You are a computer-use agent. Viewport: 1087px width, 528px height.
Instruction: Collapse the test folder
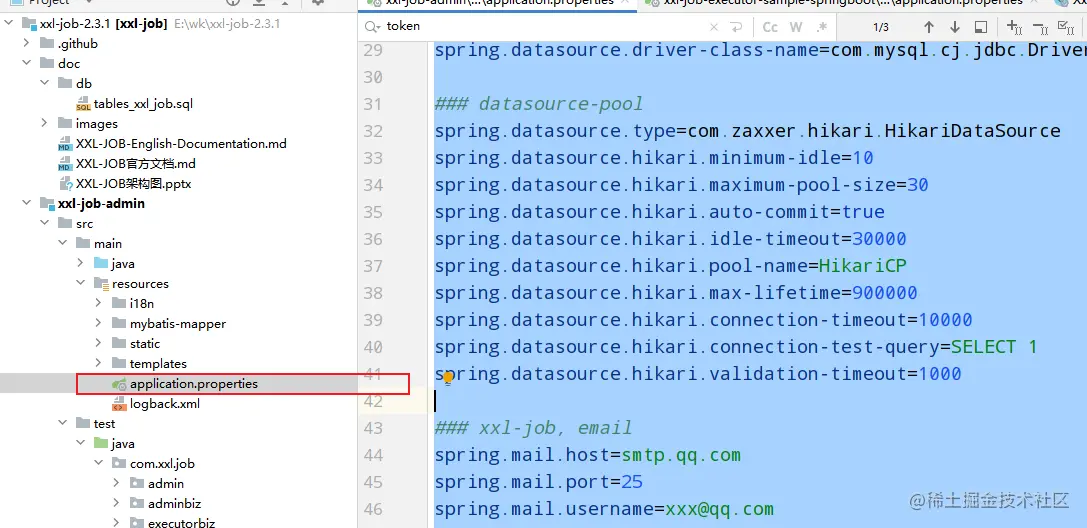pos(62,423)
